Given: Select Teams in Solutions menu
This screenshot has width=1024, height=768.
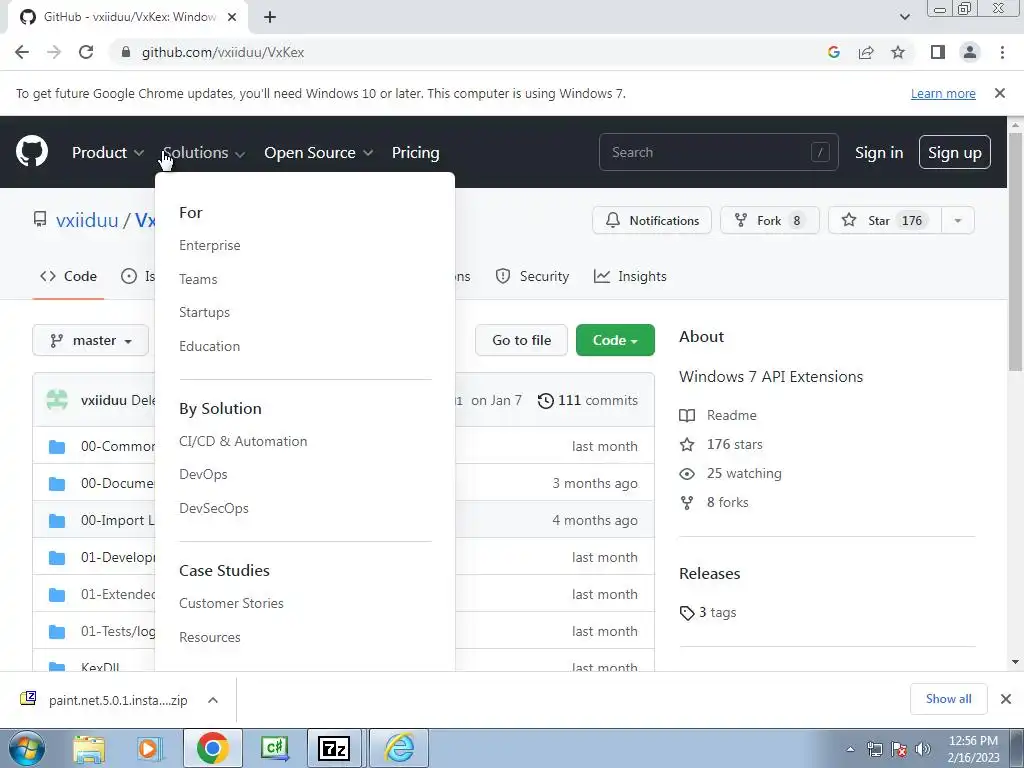Looking at the screenshot, I should (x=198, y=280).
